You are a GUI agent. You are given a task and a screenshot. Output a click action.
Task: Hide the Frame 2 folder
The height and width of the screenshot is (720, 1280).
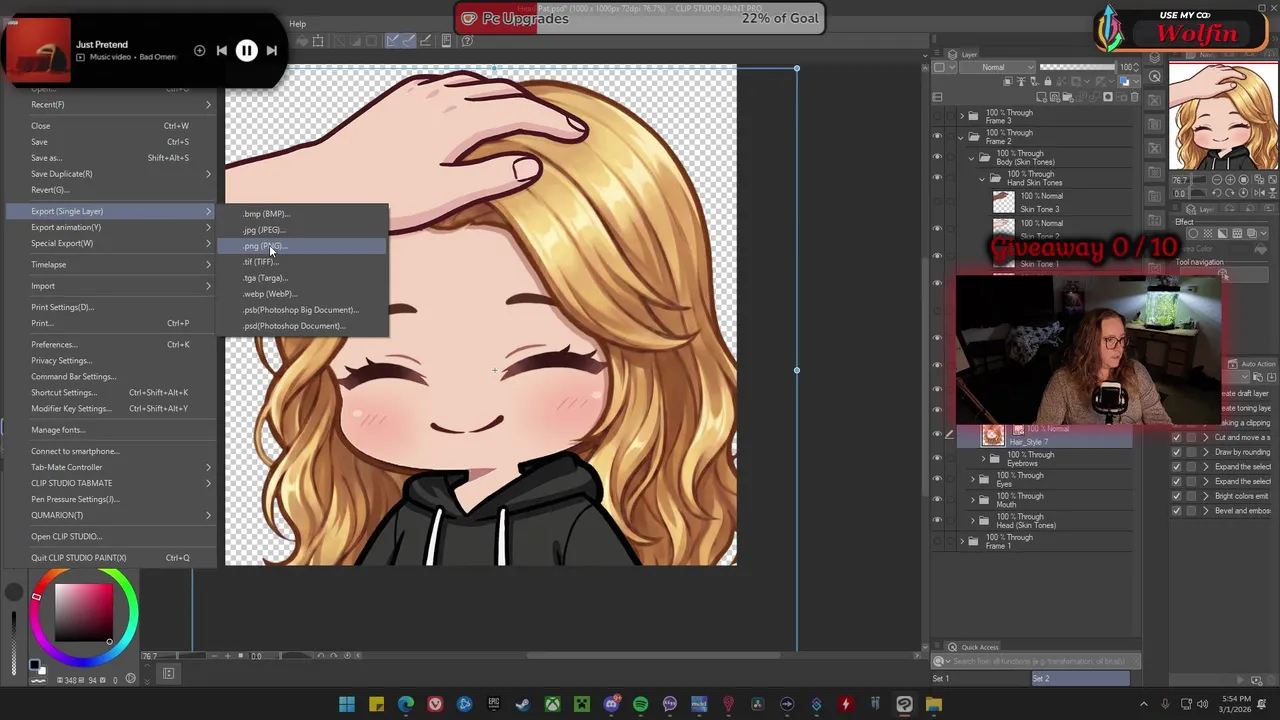click(937, 137)
